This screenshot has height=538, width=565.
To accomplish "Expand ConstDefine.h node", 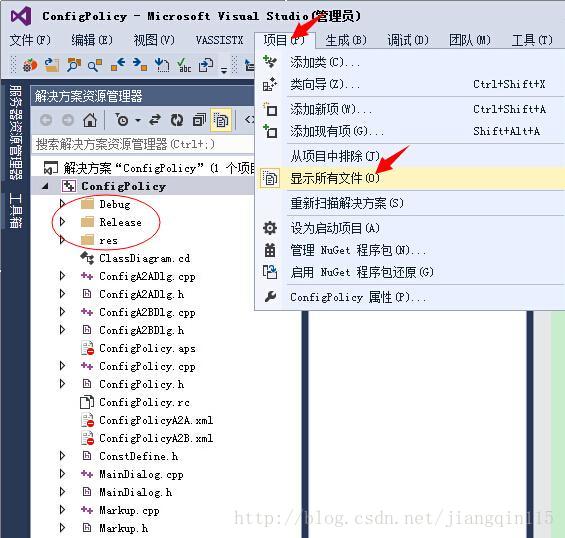I will (62, 456).
